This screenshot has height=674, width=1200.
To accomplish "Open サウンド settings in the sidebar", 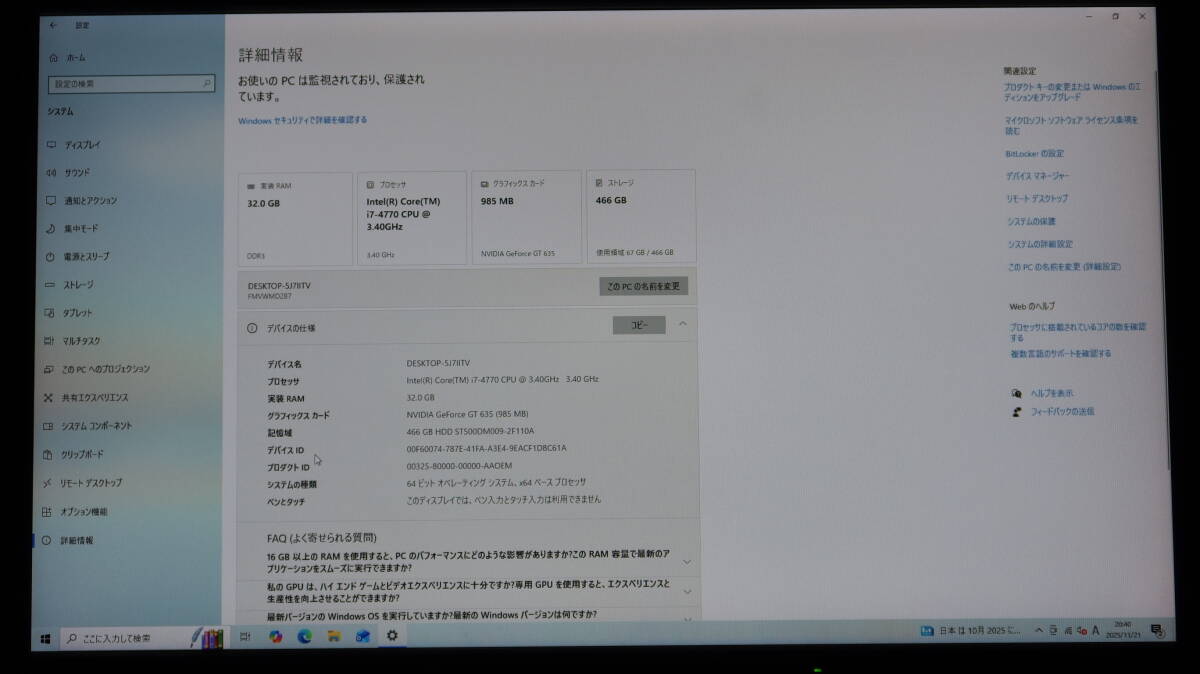I will (x=68, y=172).
